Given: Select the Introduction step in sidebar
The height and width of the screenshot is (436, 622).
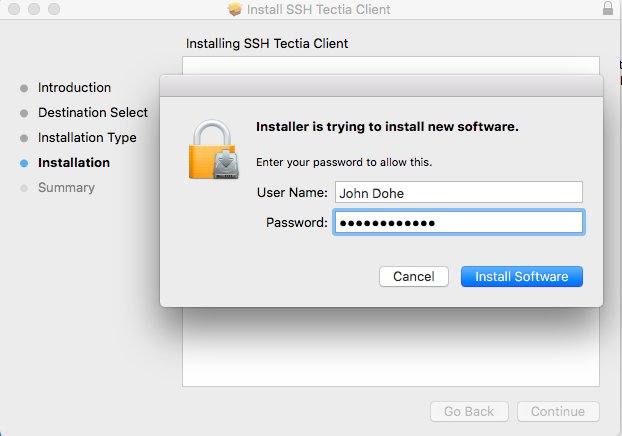Looking at the screenshot, I should [x=74, y=88].
